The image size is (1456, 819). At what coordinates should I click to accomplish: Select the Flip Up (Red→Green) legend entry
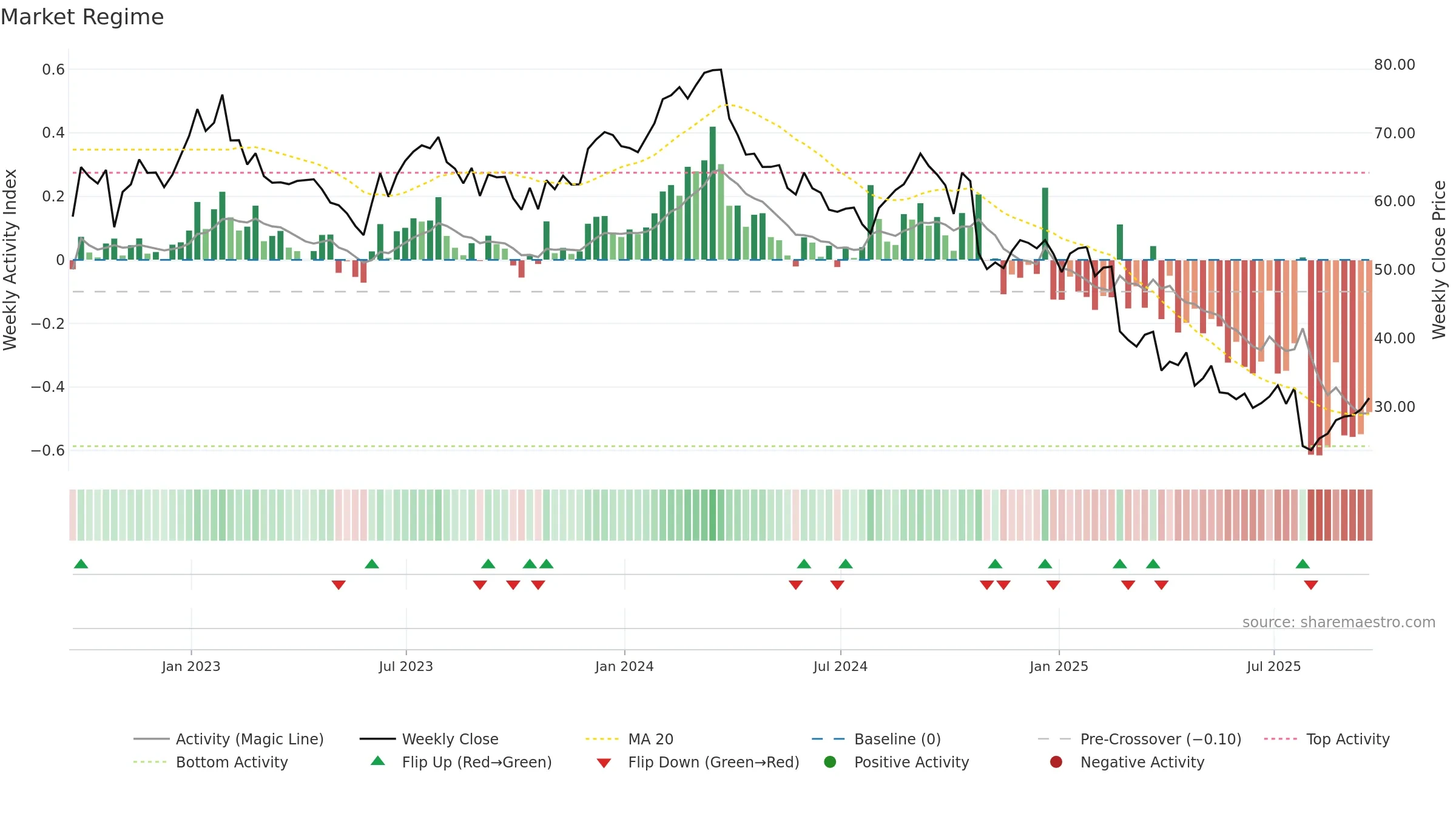tap(461, 762)
